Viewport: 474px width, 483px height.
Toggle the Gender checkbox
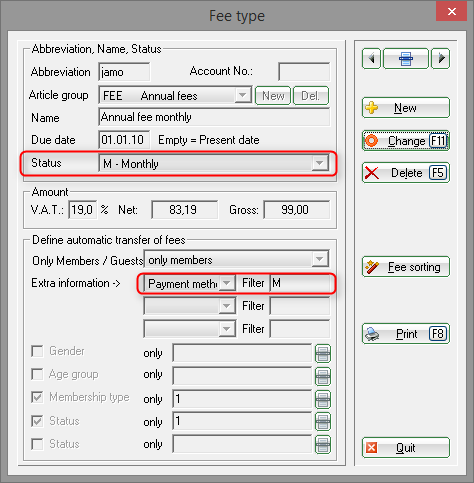37,351
